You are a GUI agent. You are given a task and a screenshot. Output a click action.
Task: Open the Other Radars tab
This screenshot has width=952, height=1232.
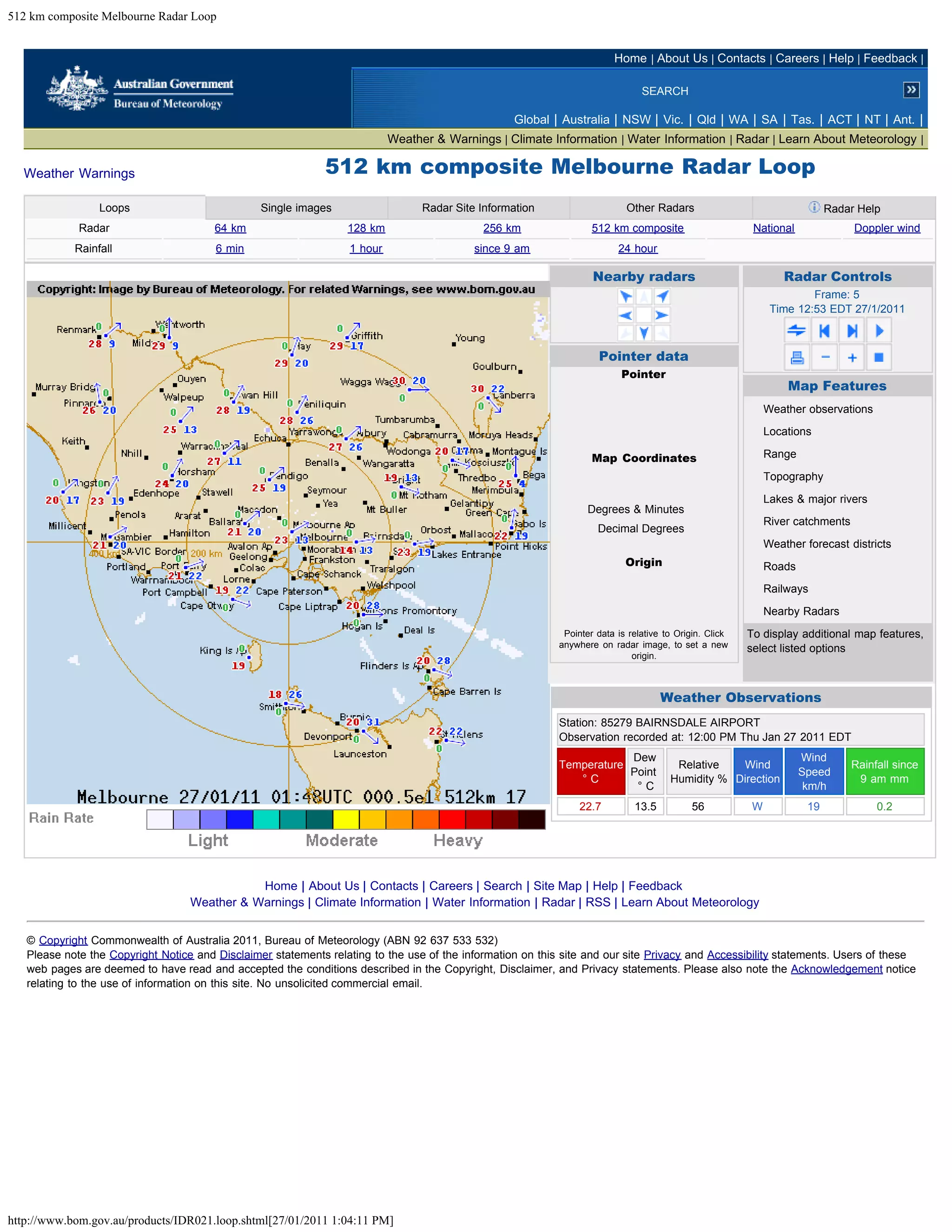pos(659,208)
